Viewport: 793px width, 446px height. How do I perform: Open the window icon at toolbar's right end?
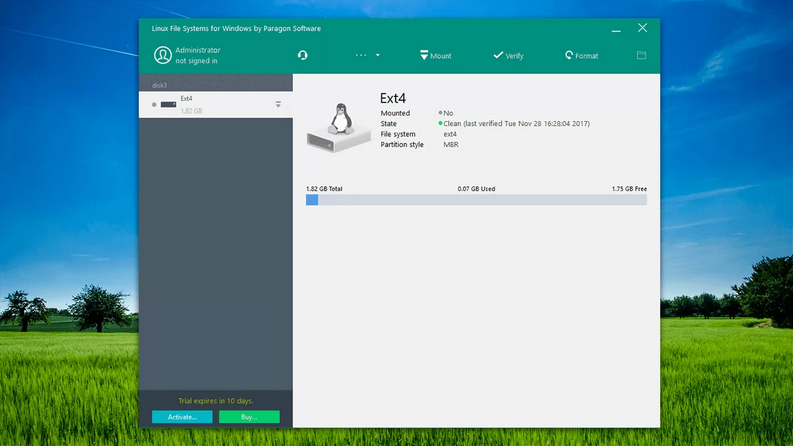pos(641,55)
